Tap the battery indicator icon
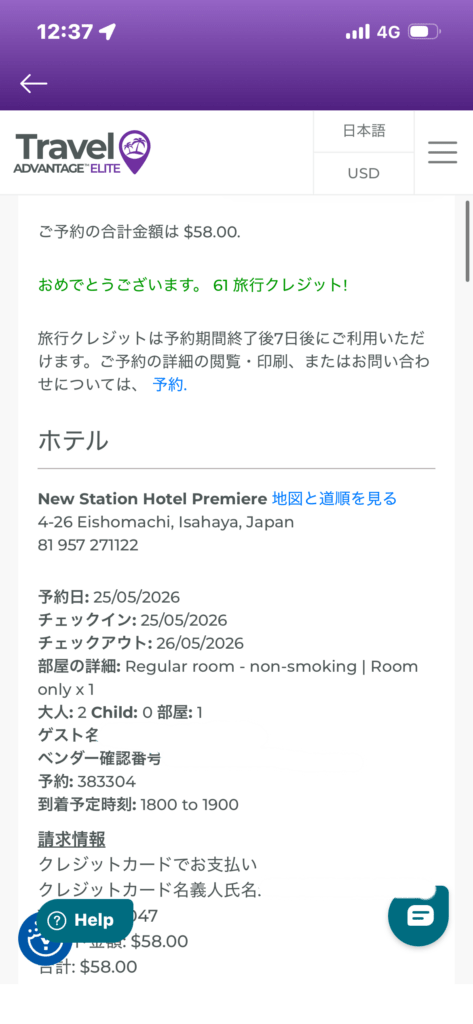Screen dimensions: 473x1024 point(425,31)
